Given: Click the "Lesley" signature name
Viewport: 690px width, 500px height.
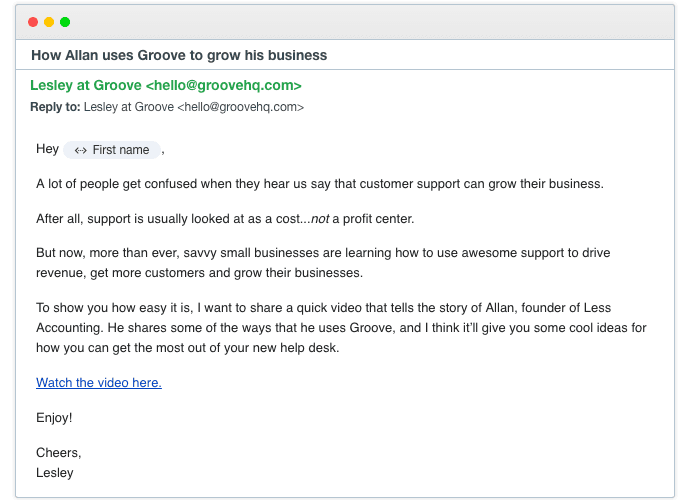Looking at the screenshot, I should pos(55,472).
